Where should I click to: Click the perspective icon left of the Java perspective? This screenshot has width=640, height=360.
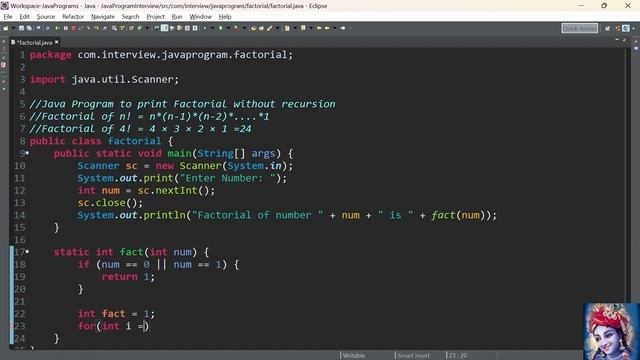[618, 28]
